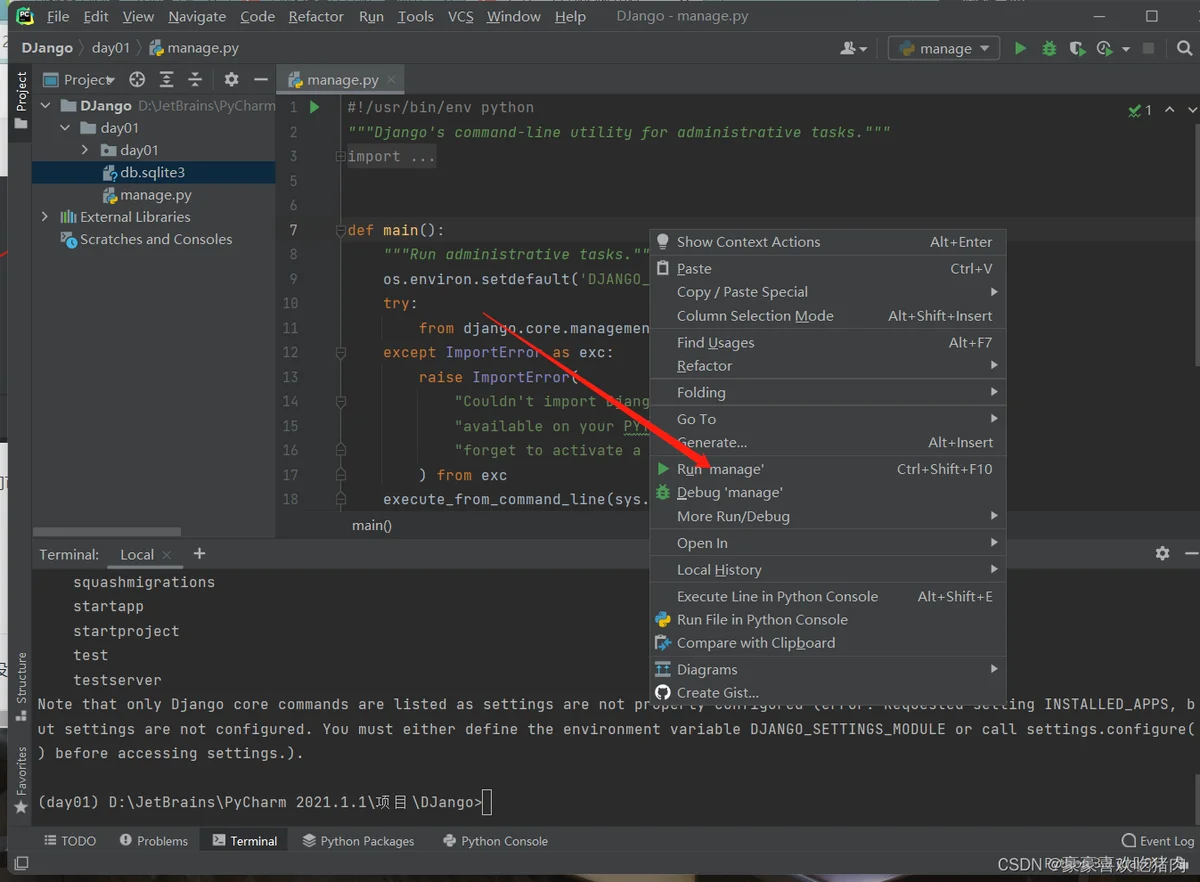
Task: Open the File menu
Action: 58,16
